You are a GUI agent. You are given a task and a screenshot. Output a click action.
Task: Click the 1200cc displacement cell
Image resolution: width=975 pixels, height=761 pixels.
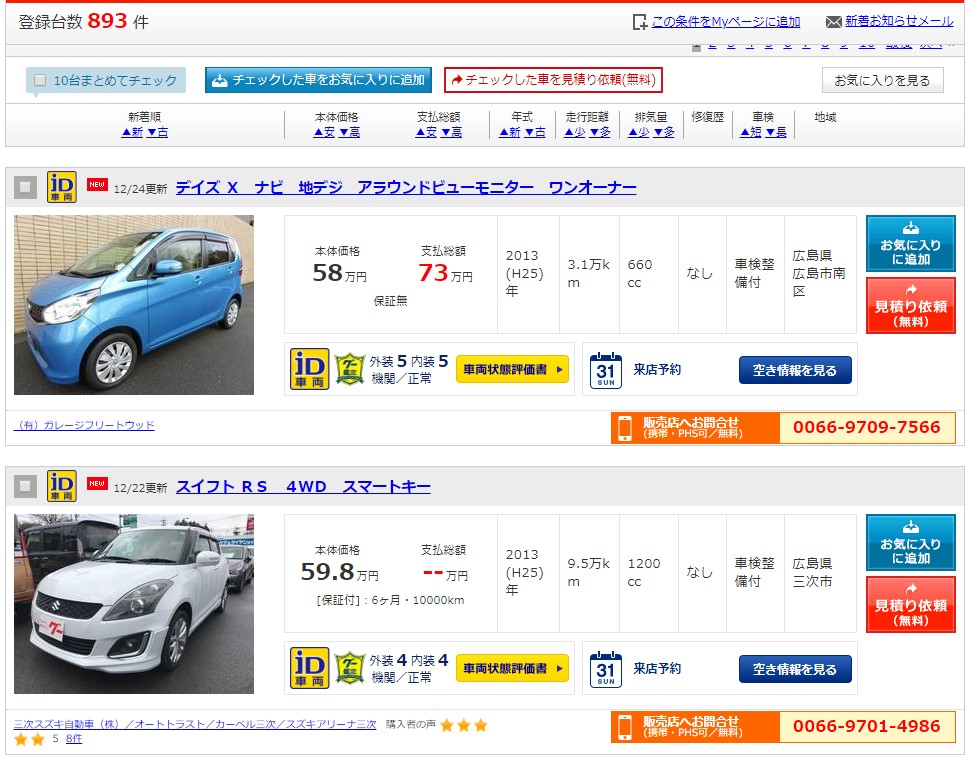click(x=649, y=573)
